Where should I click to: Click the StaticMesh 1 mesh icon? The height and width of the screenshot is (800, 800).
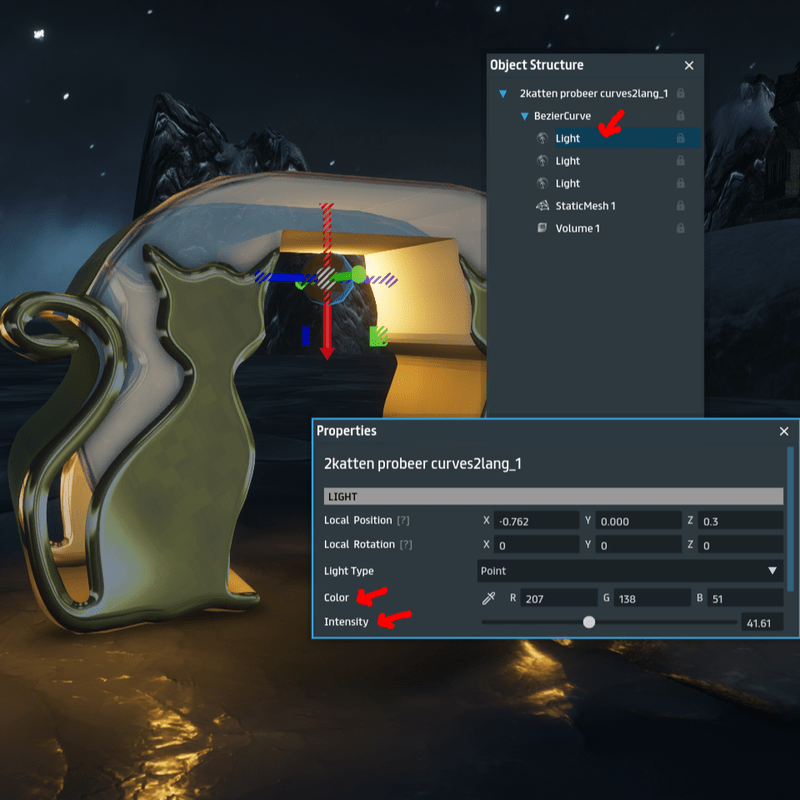(x=542, y=206)
